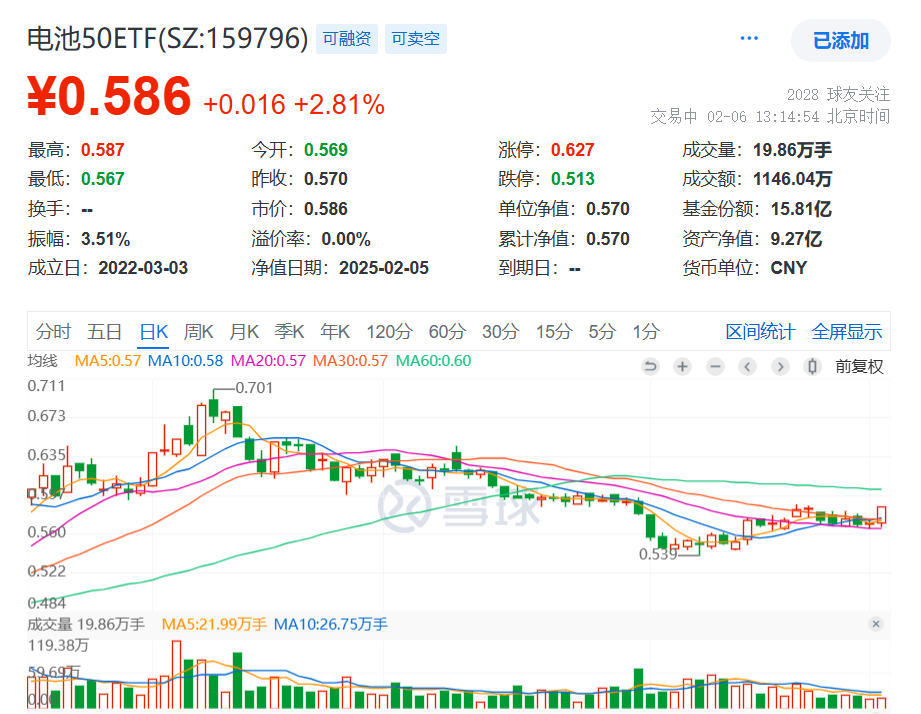Open the 区间统计 interval statistics link
Screen dimensions: 921x714
761,332
